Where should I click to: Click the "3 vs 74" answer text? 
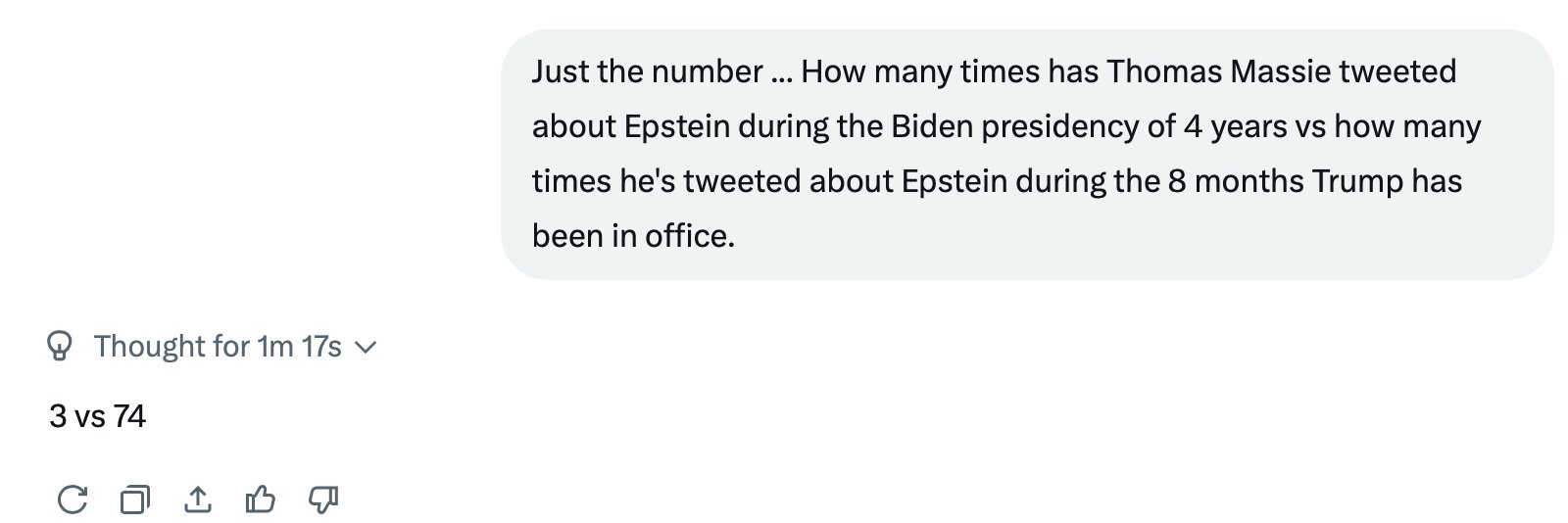[97, 416]
